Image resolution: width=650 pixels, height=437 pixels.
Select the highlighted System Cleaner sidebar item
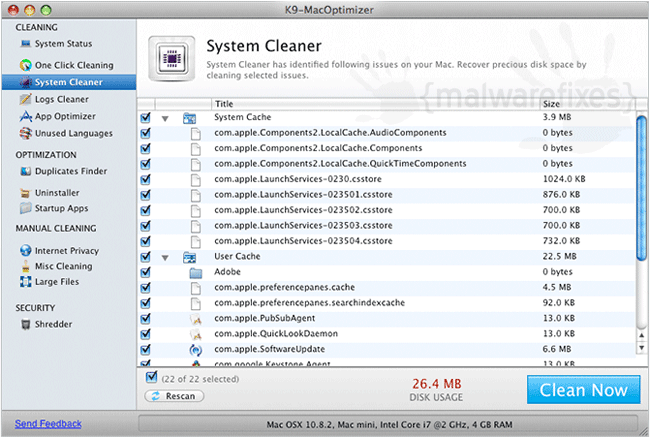click(69, 82)
